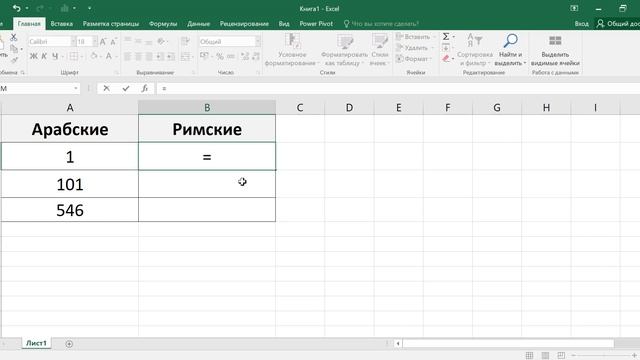Click the merge and center icon
The height and width of the screenshot is (360, 640).
coord(185,56)
